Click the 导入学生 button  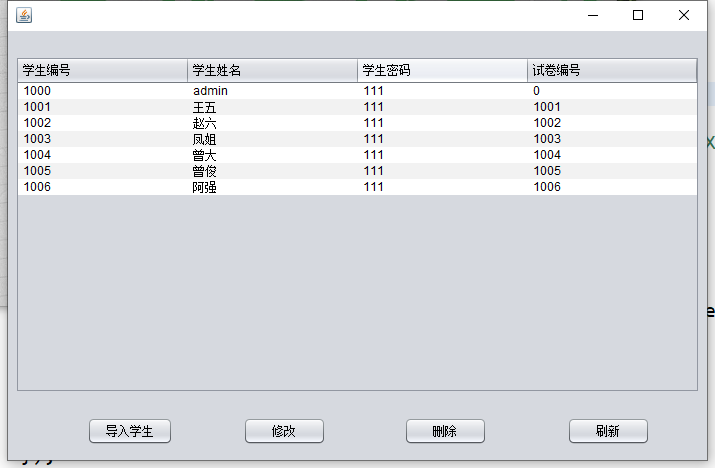130,431
